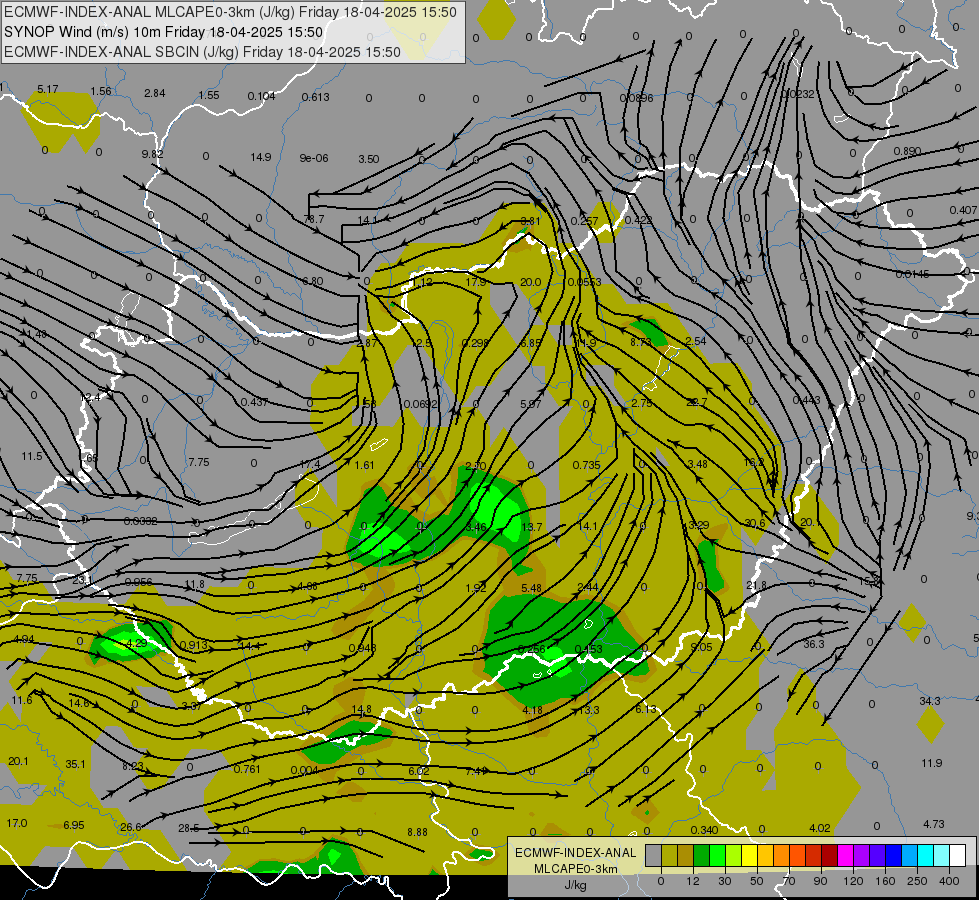Click the map value 0.761
Screen dimensions: 979x900
(x=247, y=769)
